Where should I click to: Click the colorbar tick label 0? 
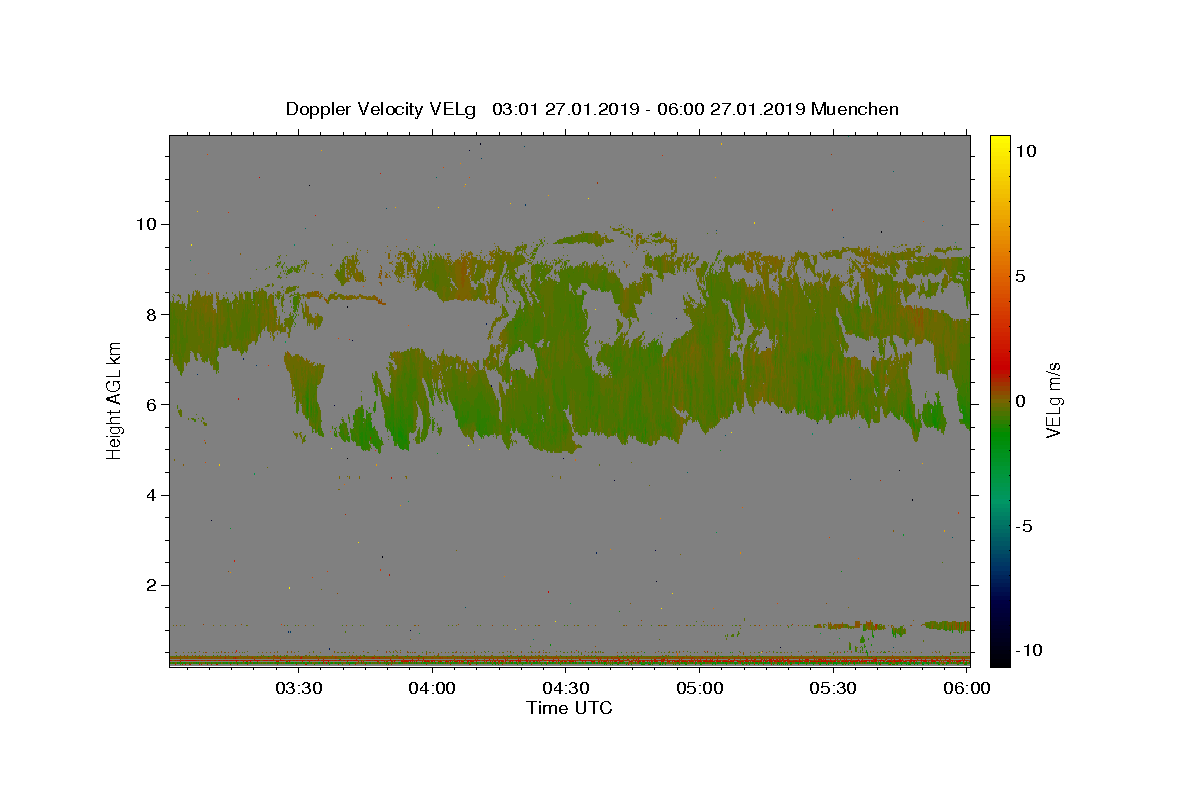point(1021,401)
